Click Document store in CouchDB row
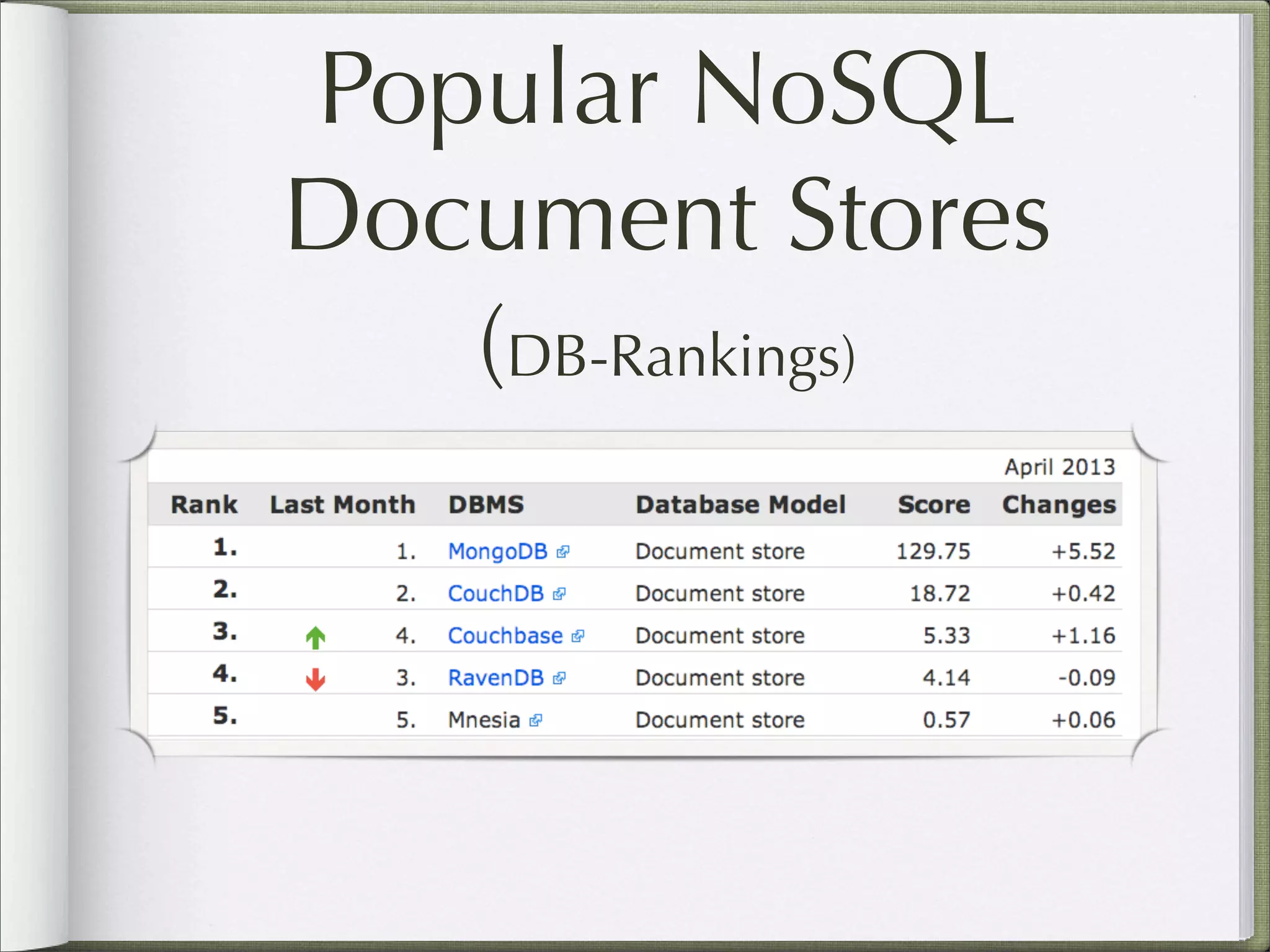The image size is (1270, 952). click(720, 594)
